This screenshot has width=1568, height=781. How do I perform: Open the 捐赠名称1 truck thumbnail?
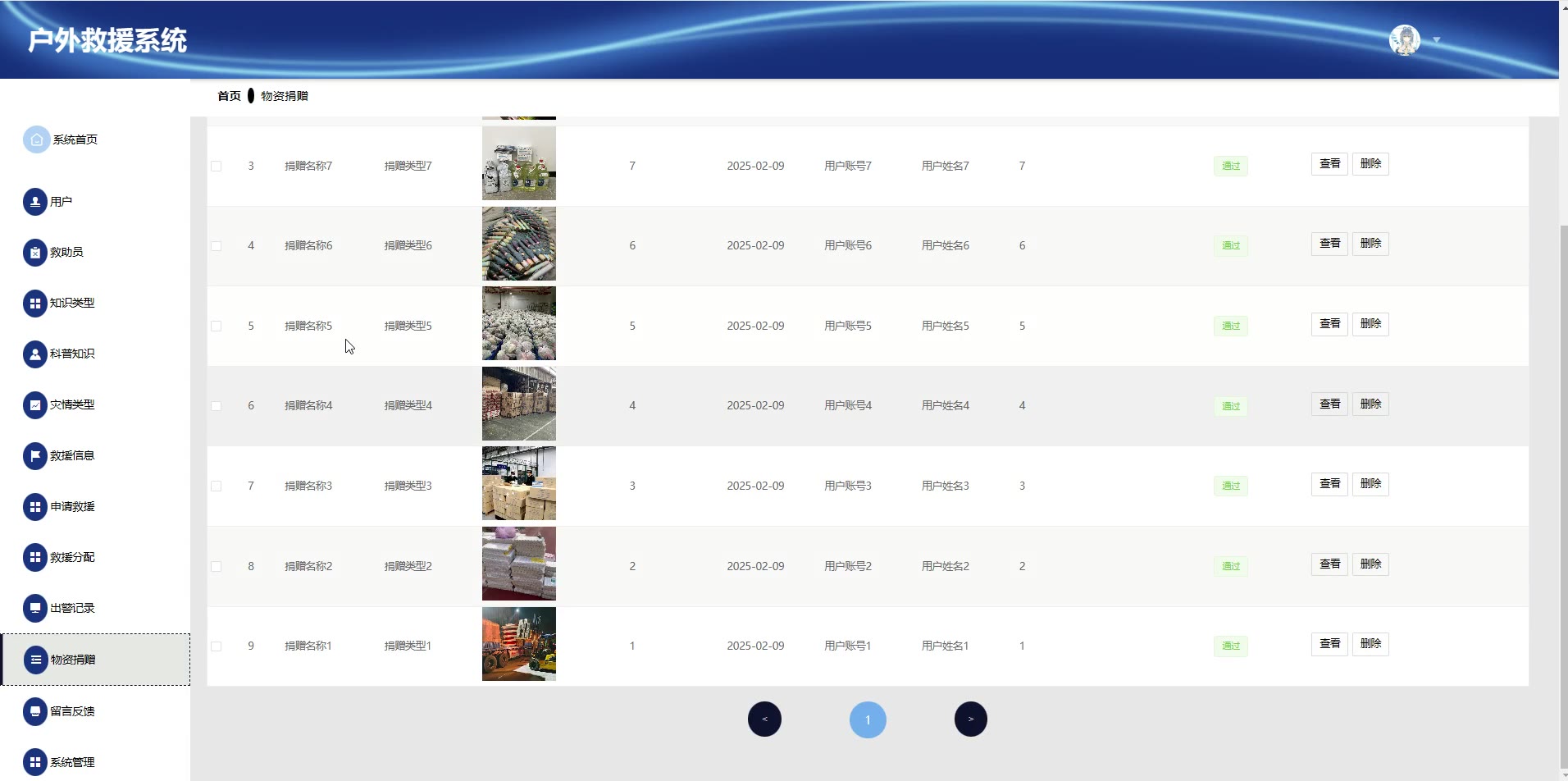tap(519, 644)
